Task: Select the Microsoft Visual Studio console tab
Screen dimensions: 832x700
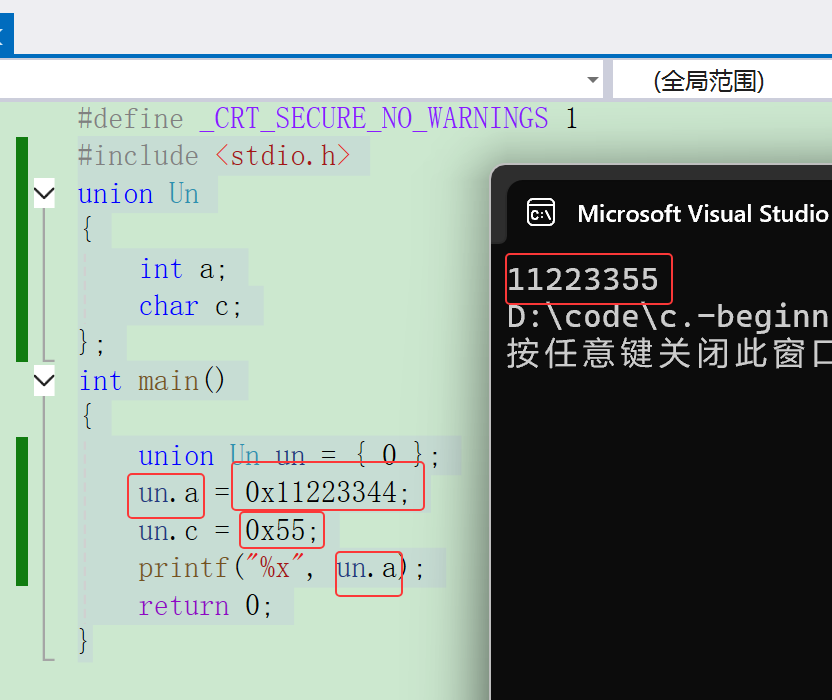Action: click(x=670, y=213)
